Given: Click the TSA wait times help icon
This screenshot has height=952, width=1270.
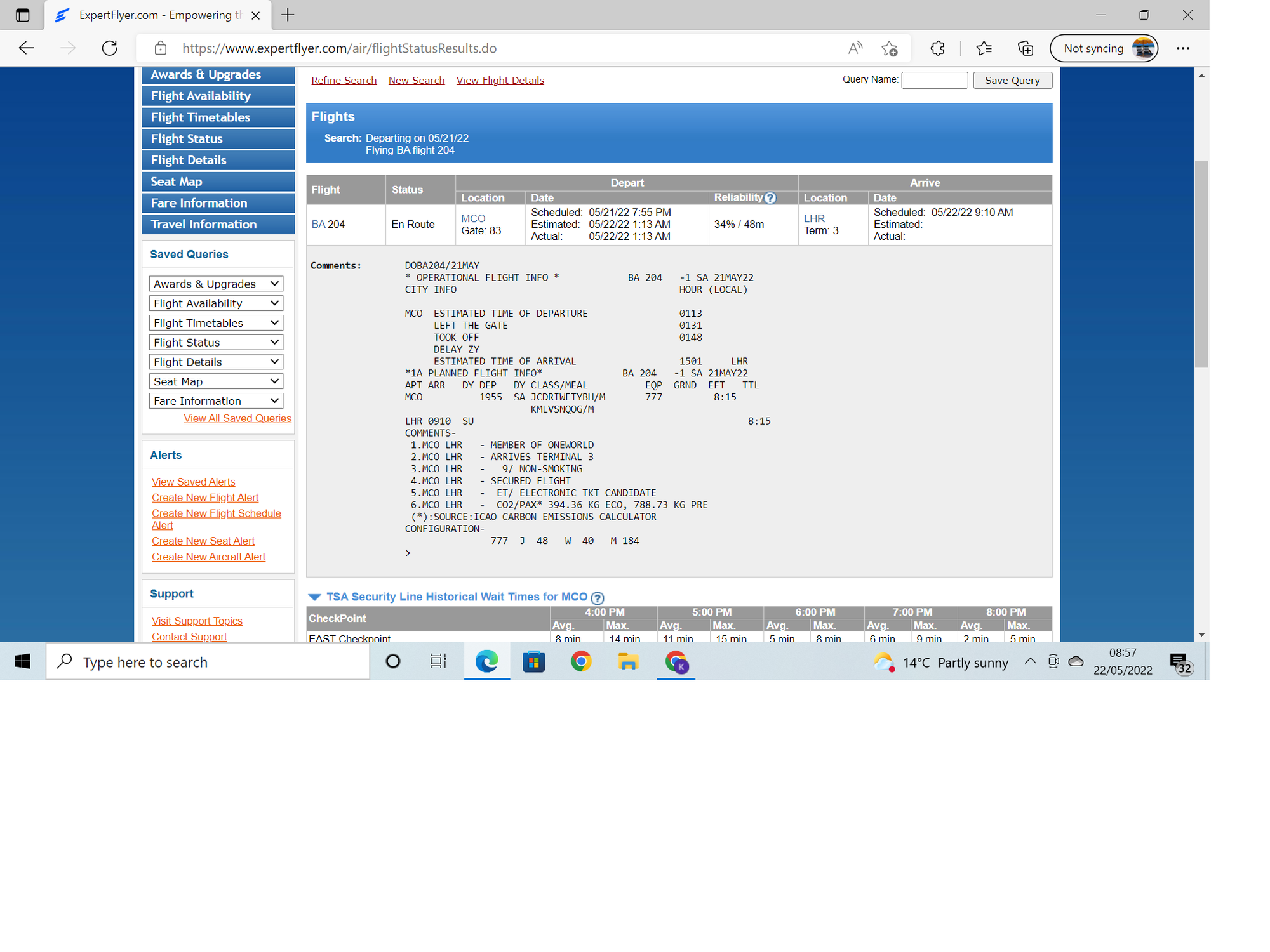Looking at the screenshot, I should (597, 598).
